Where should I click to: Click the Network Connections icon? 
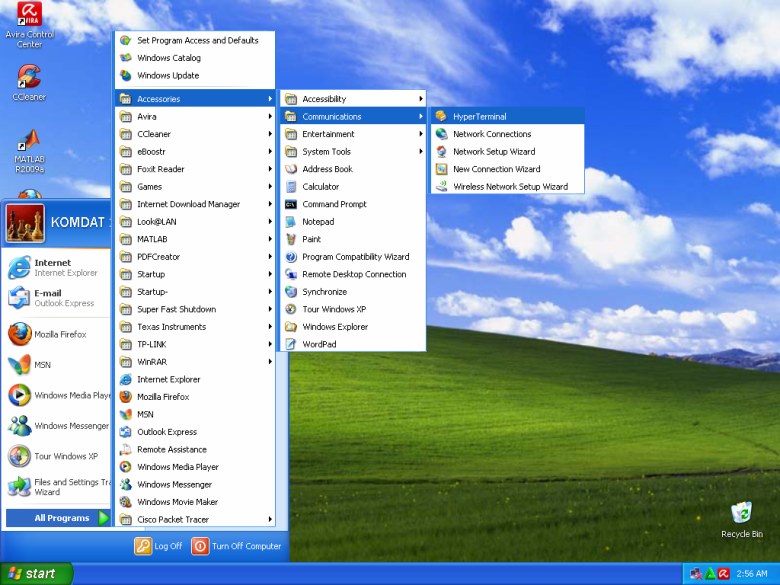441,134
